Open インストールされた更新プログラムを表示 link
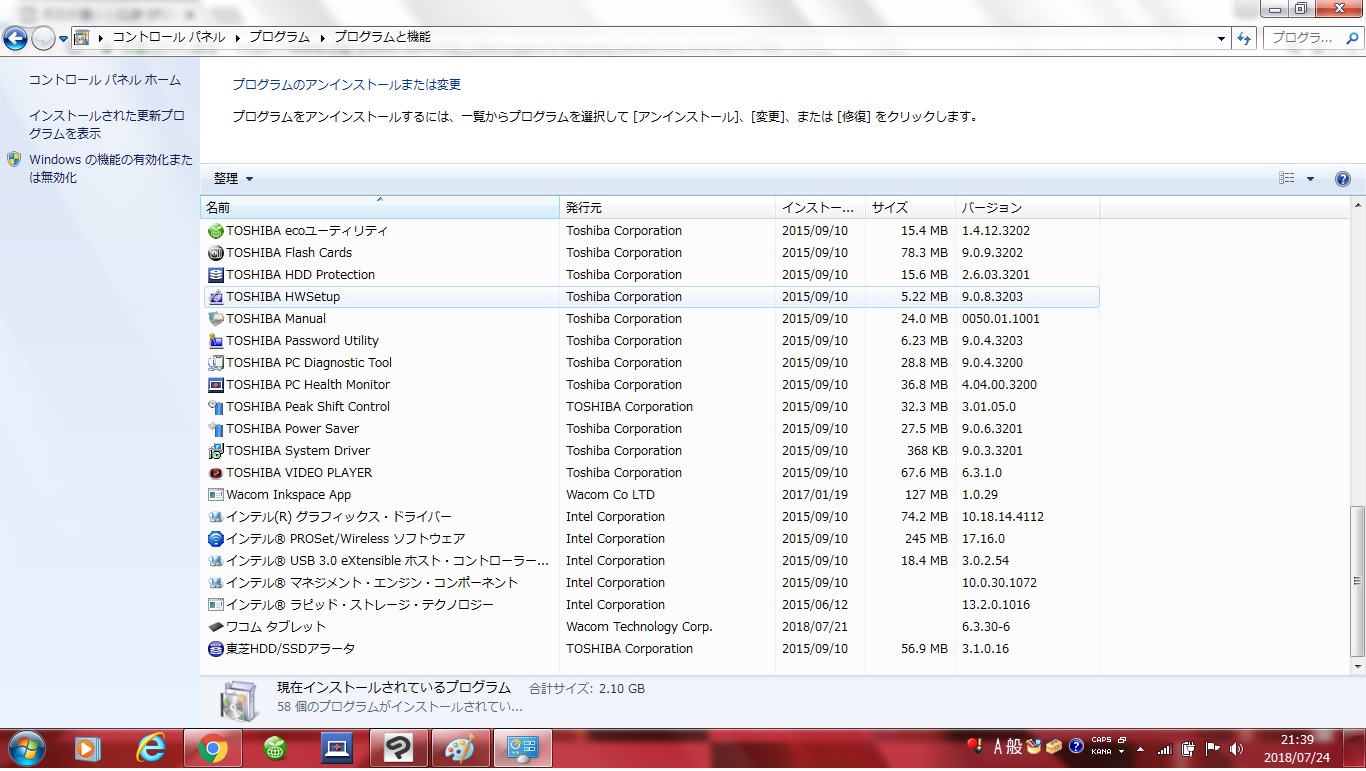Image resolution: width=1366 pixels, height=771 pixels. (107, 125)
